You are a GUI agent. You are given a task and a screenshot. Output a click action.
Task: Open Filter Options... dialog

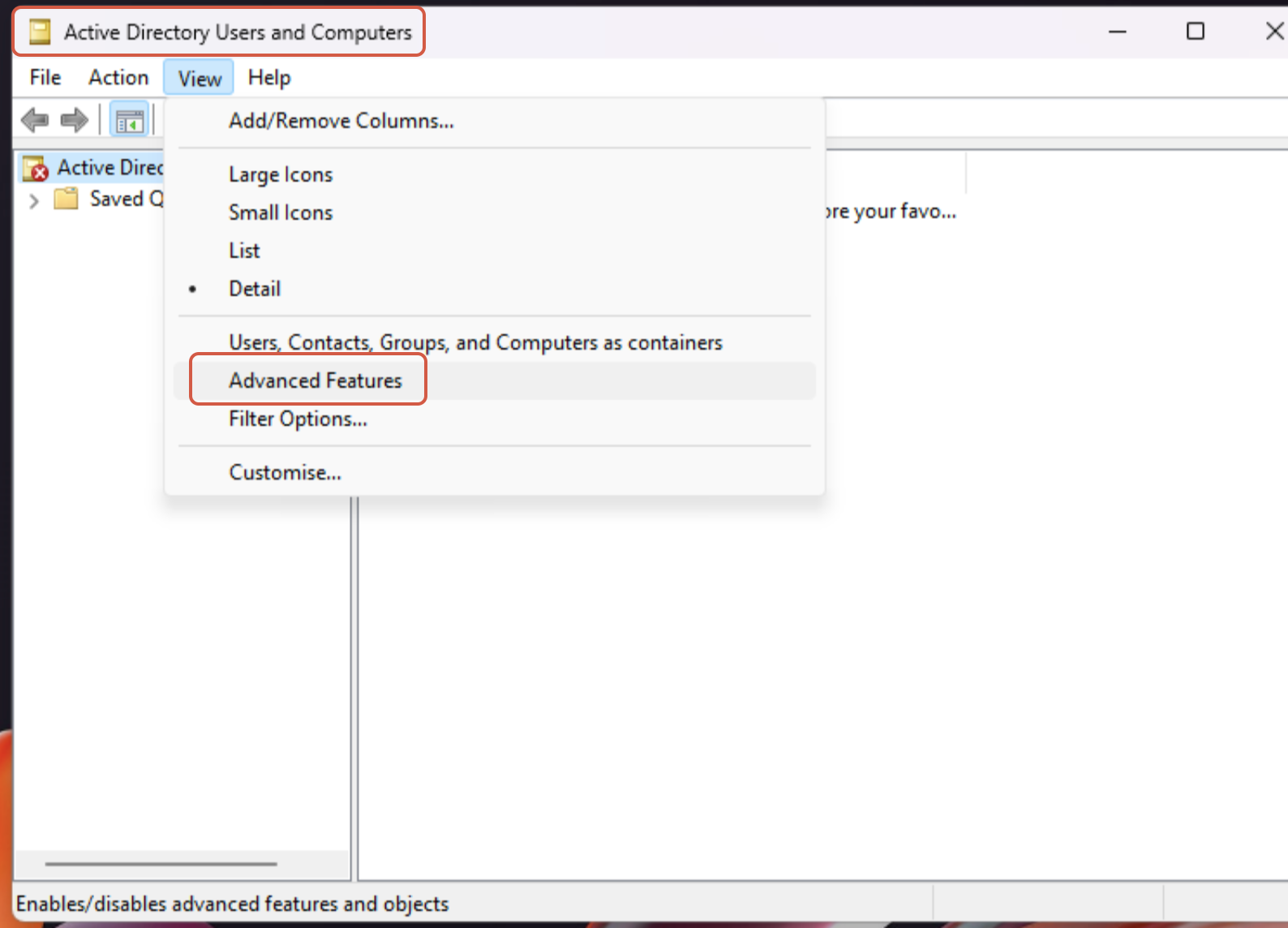(x=495, y=419)
